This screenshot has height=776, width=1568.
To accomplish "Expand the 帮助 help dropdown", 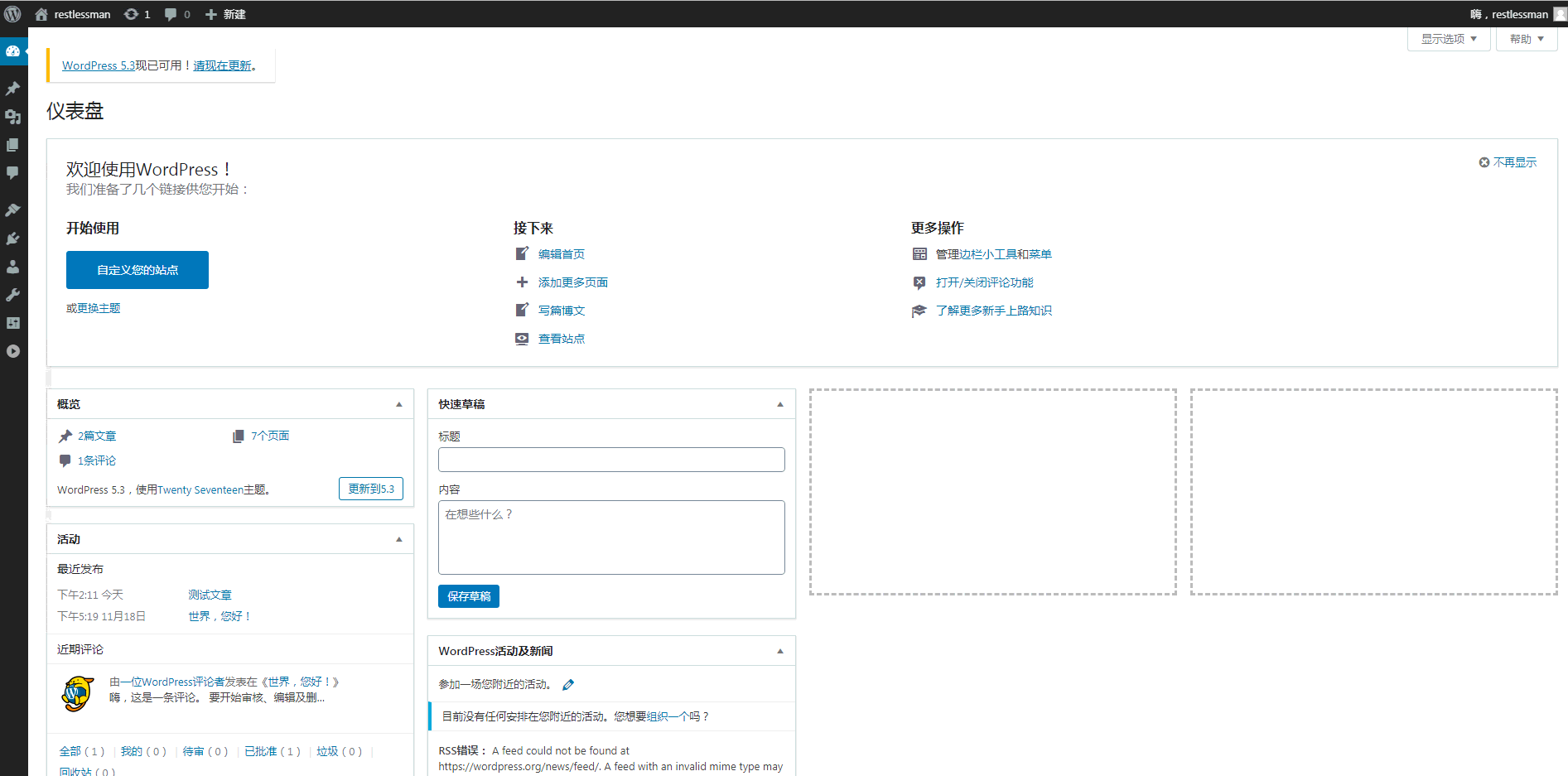I will tap(1527, 39).
